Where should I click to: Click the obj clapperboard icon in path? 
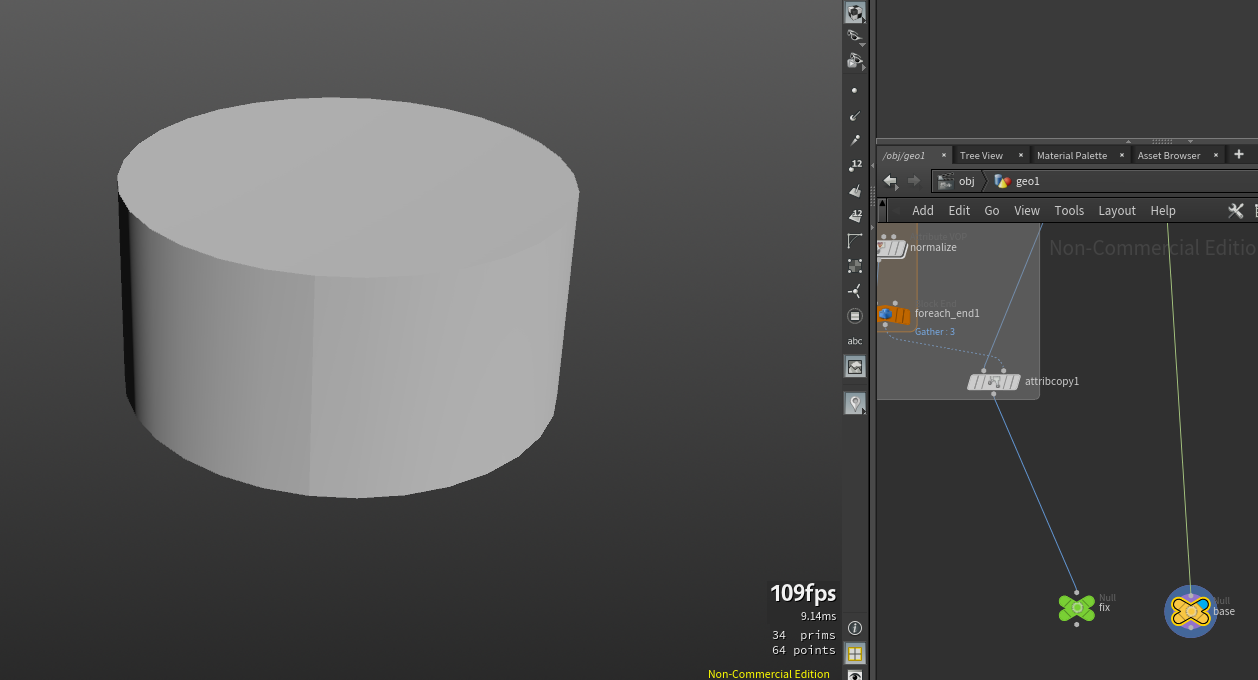945,181
